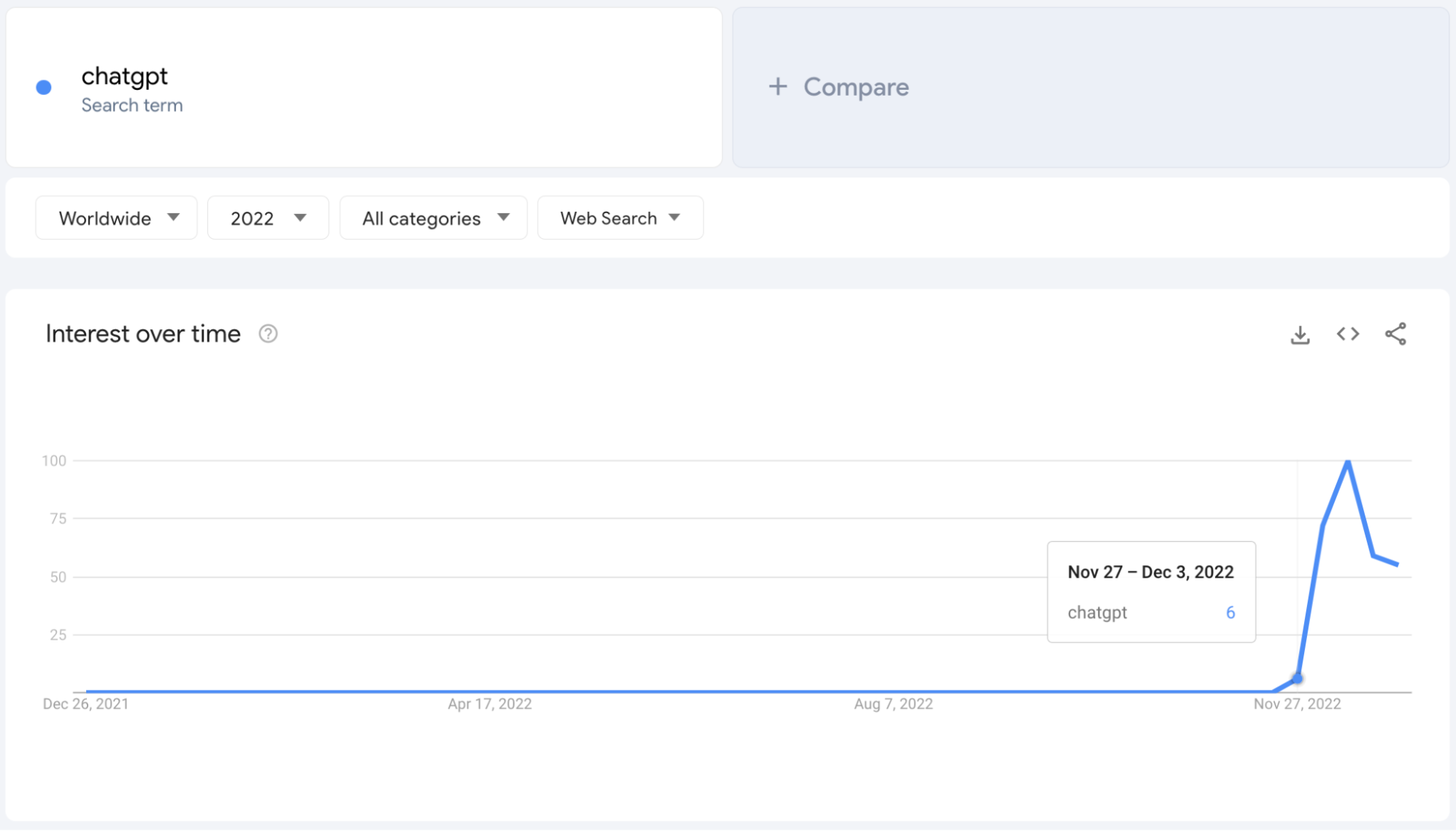Screen dimensions: 1456x831
Task: Click the Dec 26 2021 start date
Action: pos(84,703)
